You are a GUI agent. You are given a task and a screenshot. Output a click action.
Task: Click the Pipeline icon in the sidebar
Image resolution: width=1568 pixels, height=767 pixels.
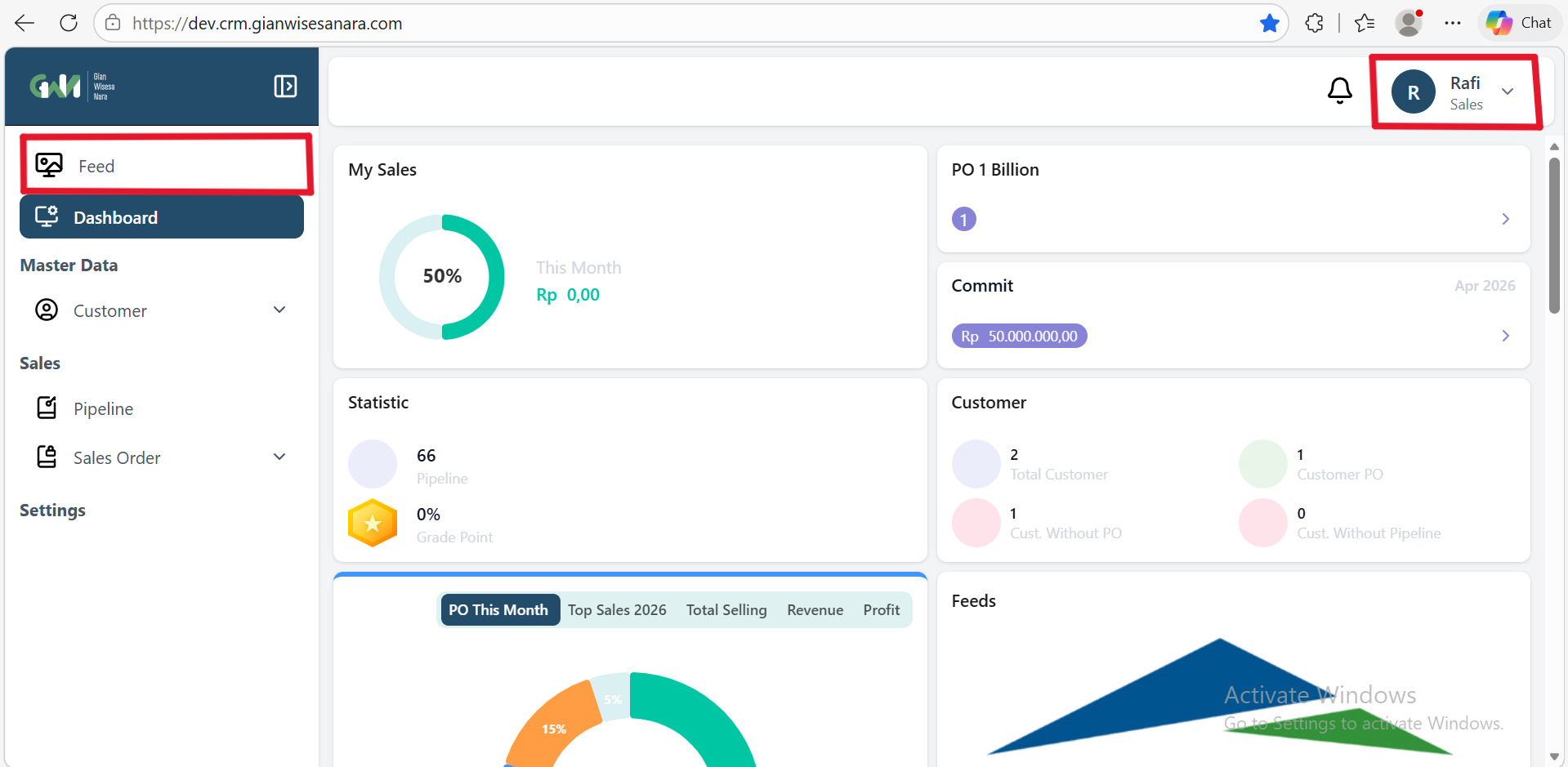click(x=47, y=408)
